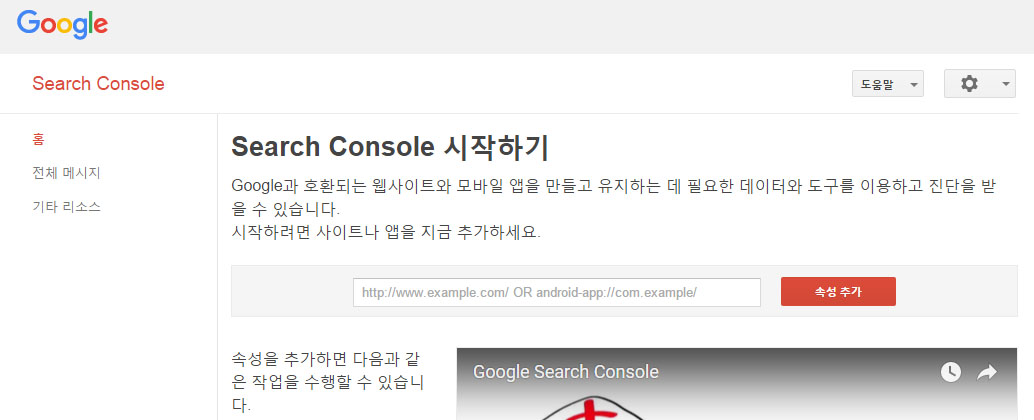This screenshot has height=420, width=1034.
Task: Open the Google Search Console video title
Action: [565, 372]
